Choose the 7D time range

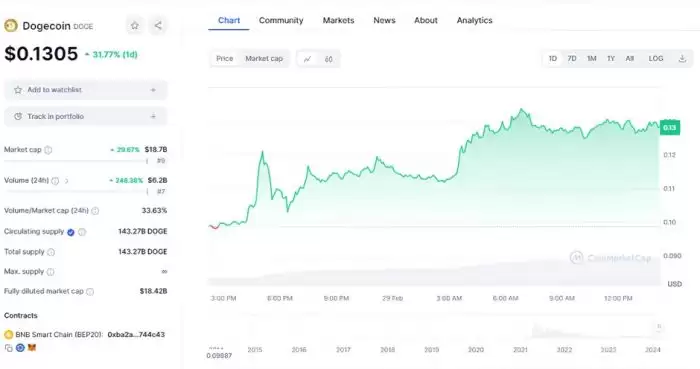[572, 58]
